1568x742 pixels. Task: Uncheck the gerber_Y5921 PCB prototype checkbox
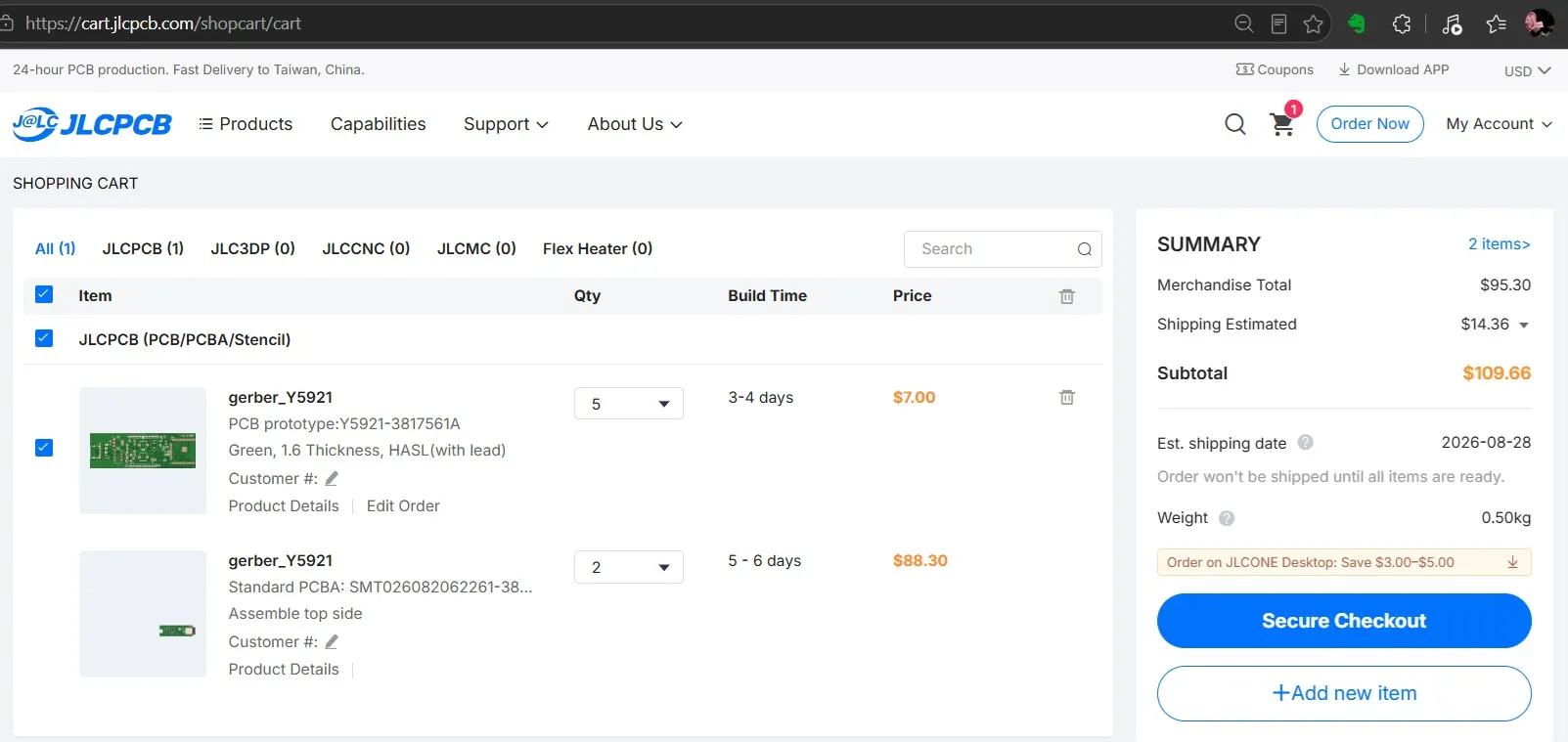(x=44, y=448)
